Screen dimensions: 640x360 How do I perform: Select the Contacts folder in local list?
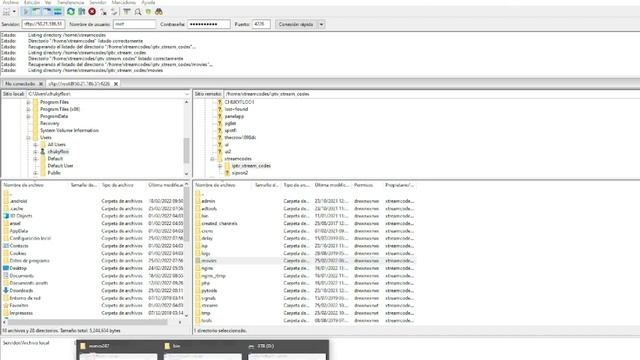point(19,246)
